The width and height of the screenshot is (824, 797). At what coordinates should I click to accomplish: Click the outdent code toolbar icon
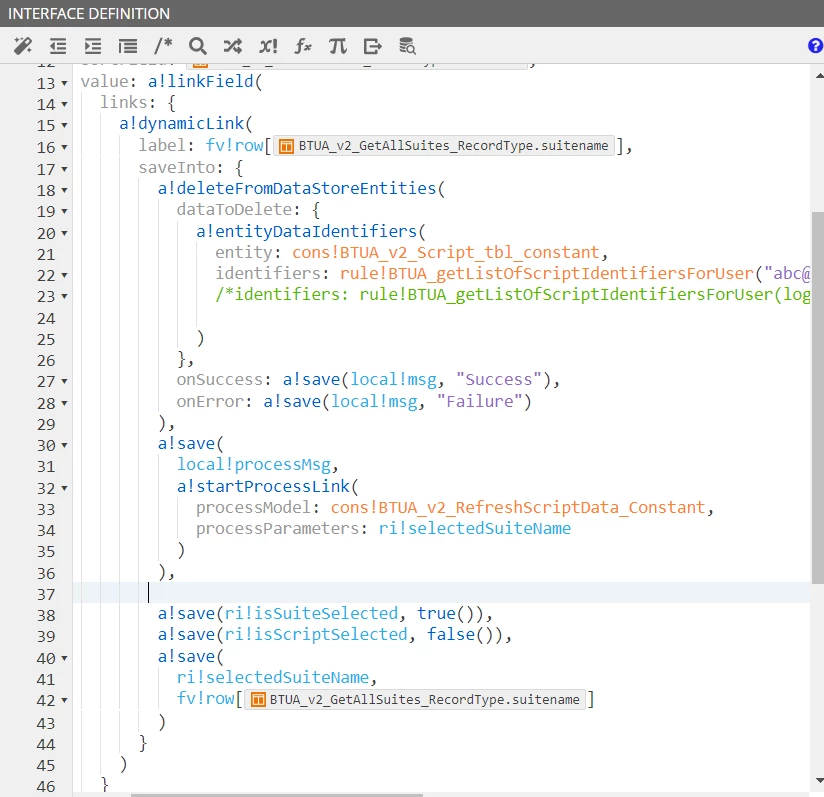point(58,46)
